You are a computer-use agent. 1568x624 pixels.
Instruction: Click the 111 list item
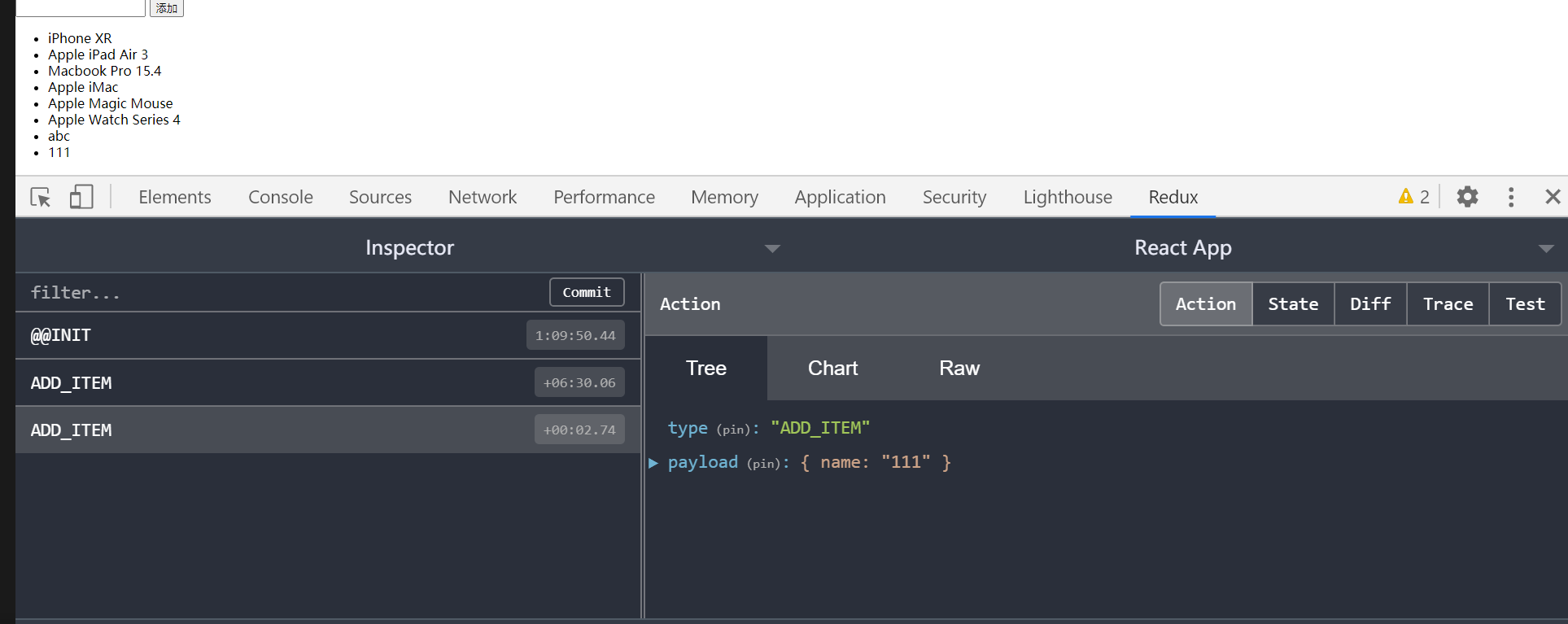pyautogui.click(x=59, y=152)
